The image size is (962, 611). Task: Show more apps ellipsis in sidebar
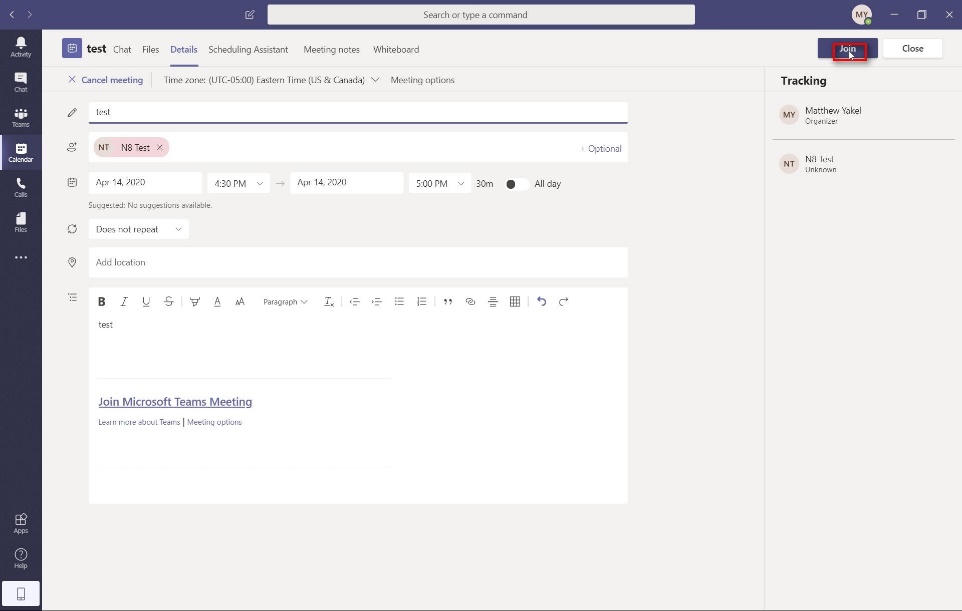click(x=21, y=258)
